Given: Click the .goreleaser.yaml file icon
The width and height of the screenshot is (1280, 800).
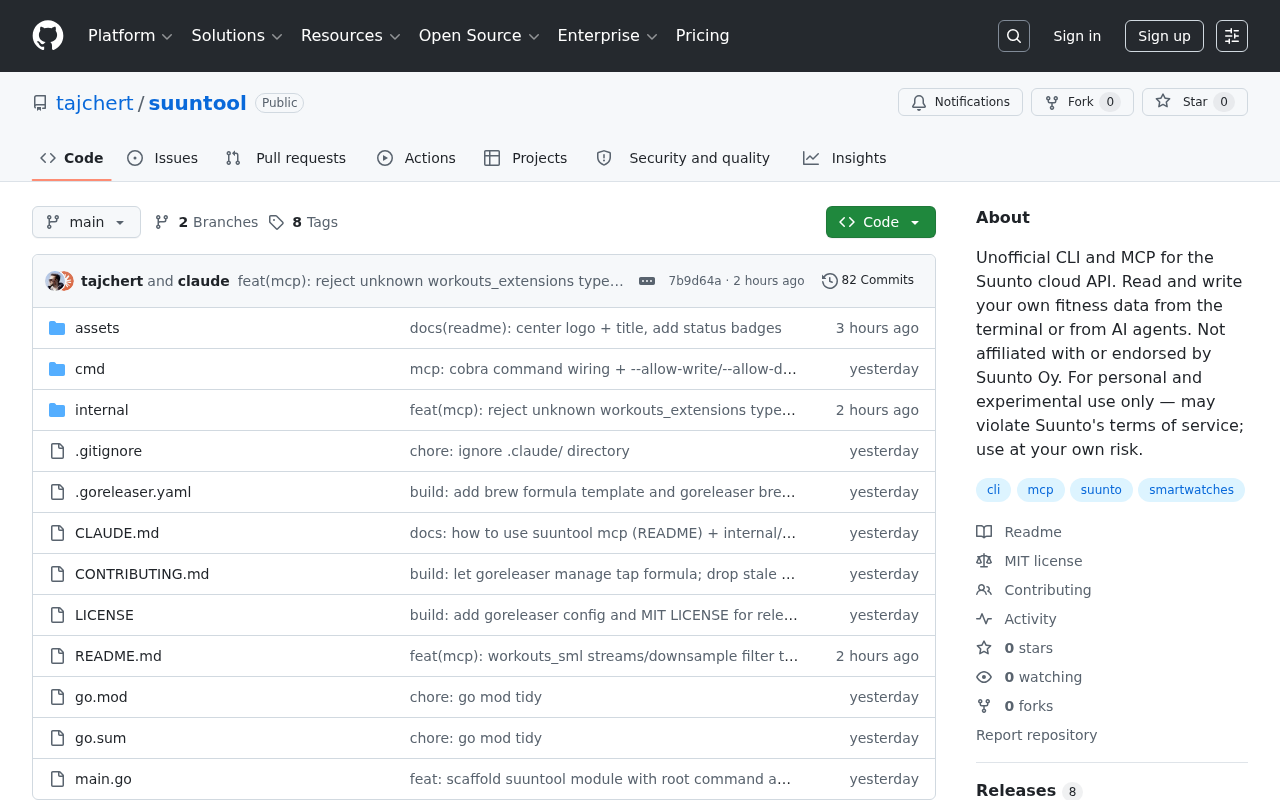Looking at the screenshot, I should click(x=57, y=492).
